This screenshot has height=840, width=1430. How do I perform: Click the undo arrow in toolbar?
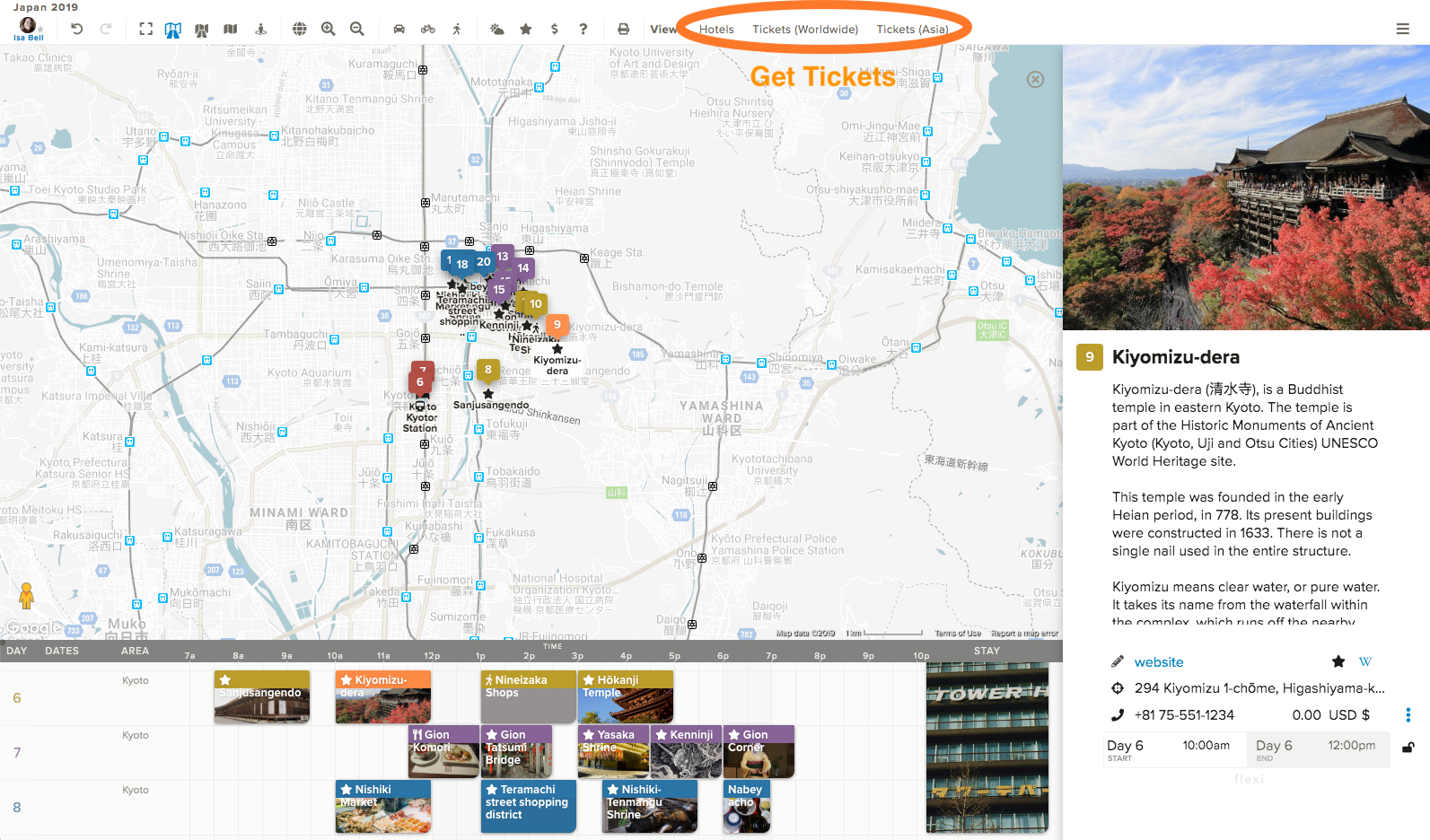click(x=77, y=29)
